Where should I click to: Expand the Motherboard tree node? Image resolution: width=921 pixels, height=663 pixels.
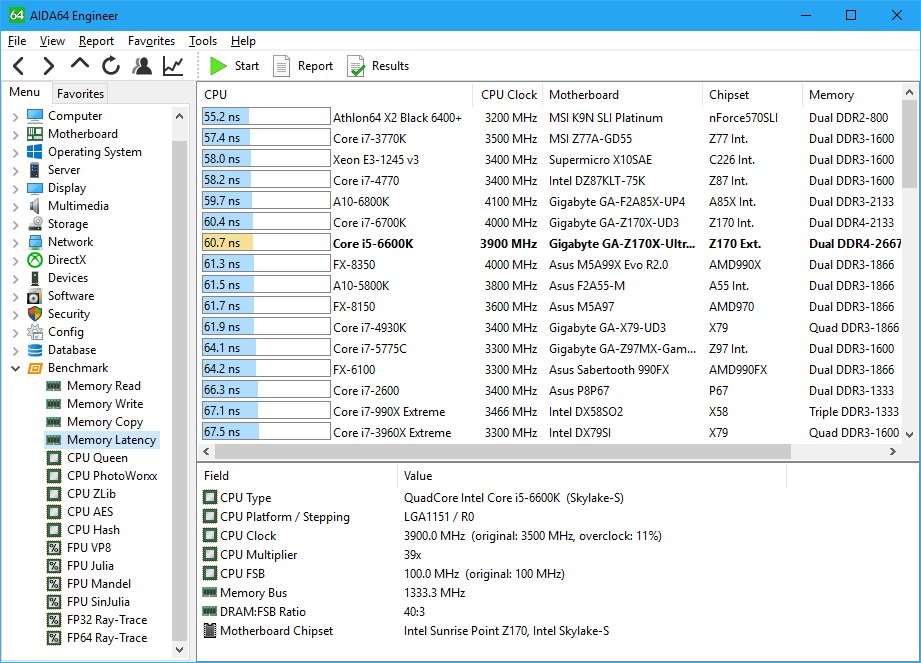point(15,134)
